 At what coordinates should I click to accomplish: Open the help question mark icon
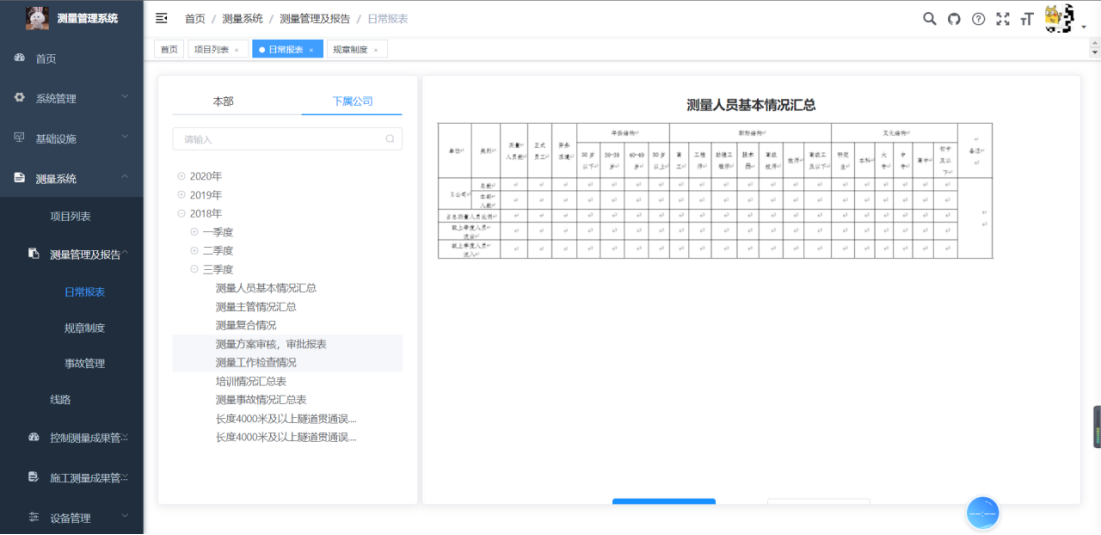tap(978, 19)
